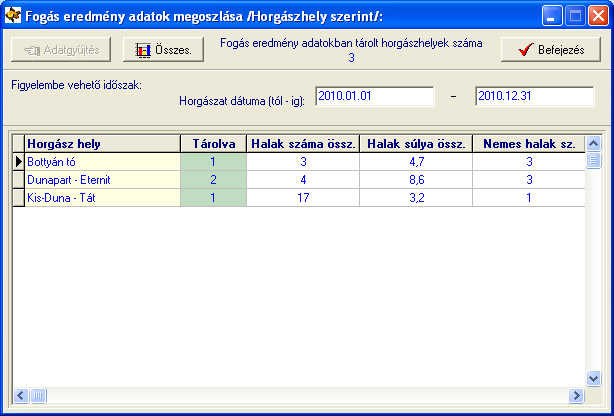The height and width of the screenshot is (416, 614).
Task: Click weight value 3,2 for Kis-Duna
Action: coord(416,198)
